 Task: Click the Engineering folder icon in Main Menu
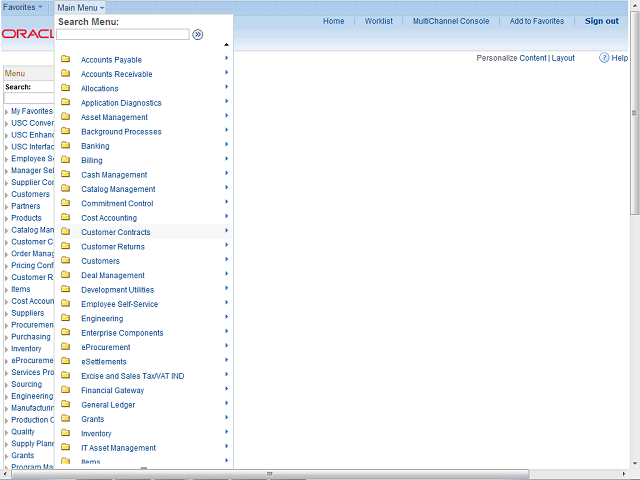65,318
